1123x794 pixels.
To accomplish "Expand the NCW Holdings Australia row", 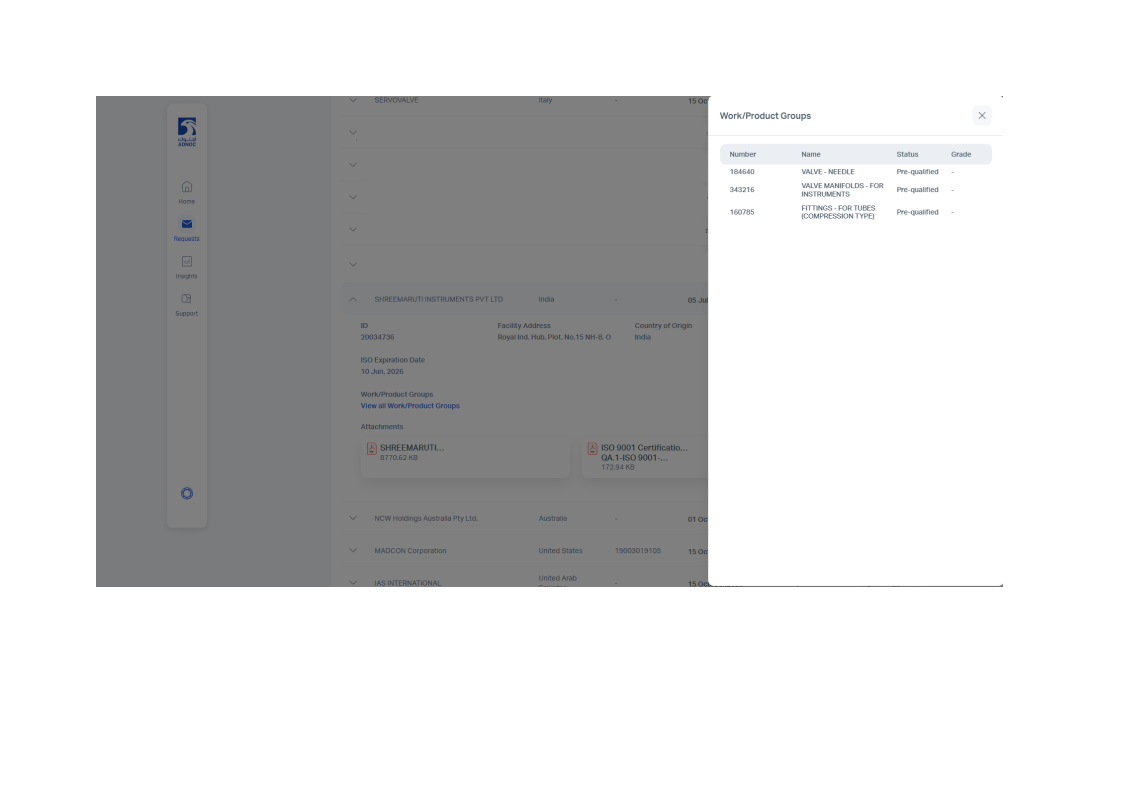I will 352,518.
